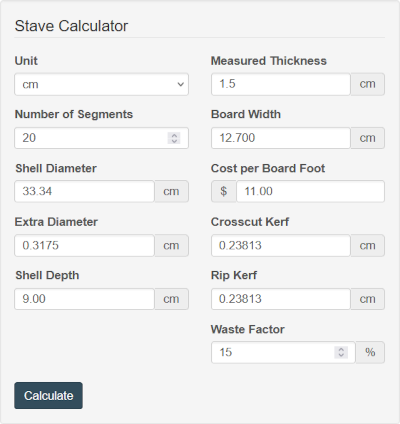Screen dimensions: 400x424
Task: Click the percent sign addon
Action: click(370, 352)
